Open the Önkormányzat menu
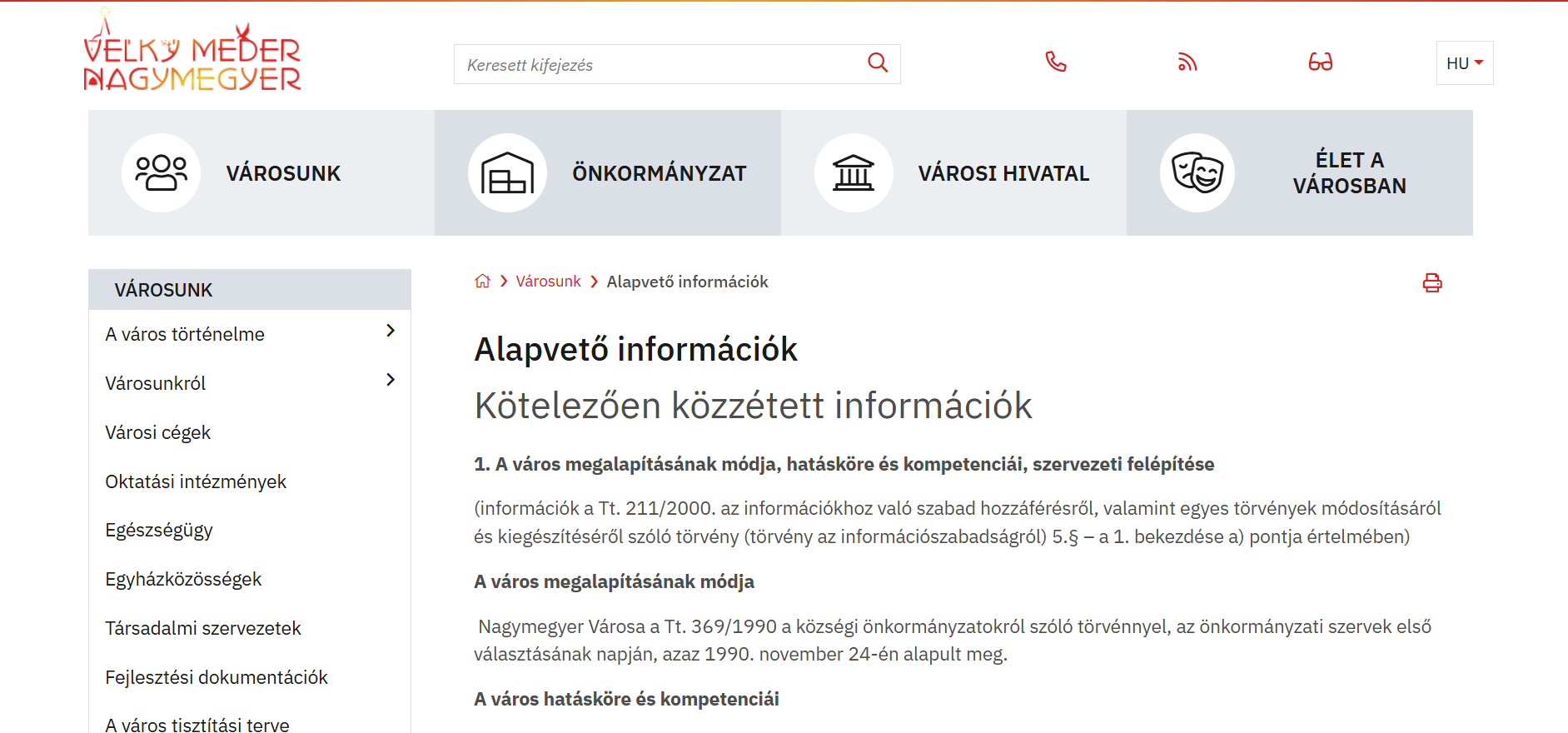The width and height of the screenshot is (1568, 733). point(659,173)
